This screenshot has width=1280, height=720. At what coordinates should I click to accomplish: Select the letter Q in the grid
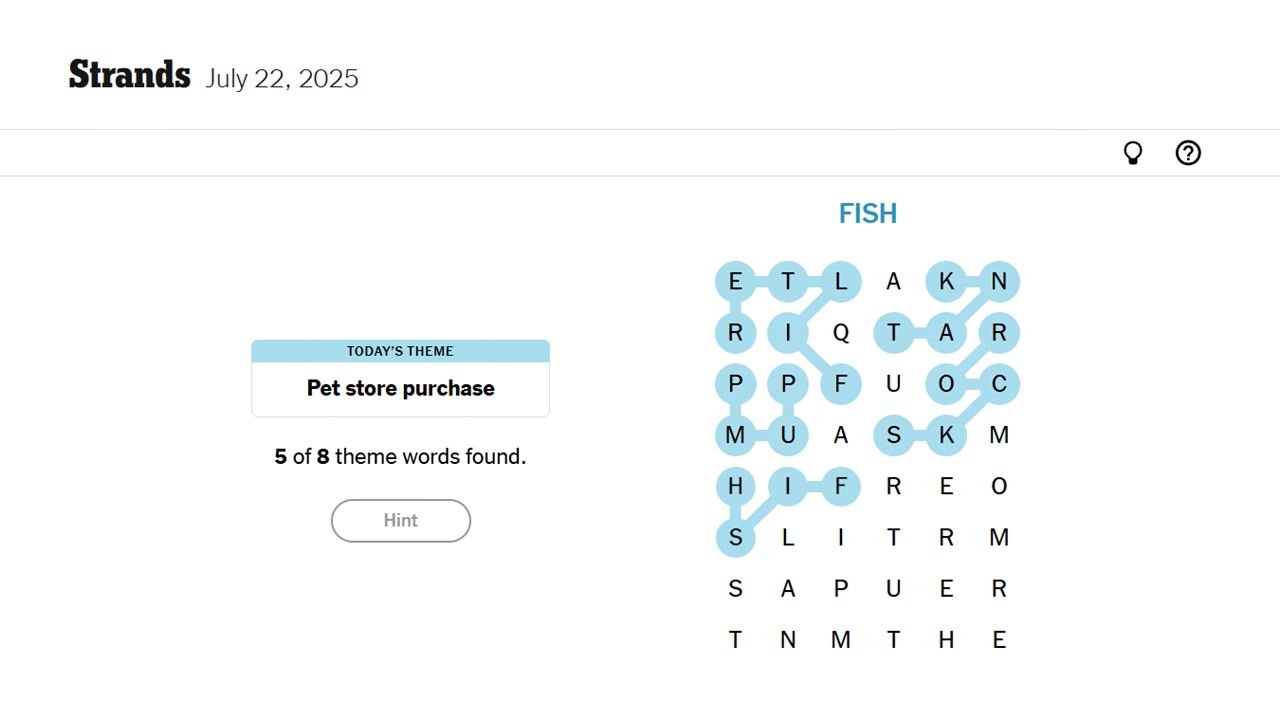pyautogui.click(x=841, y=333)
